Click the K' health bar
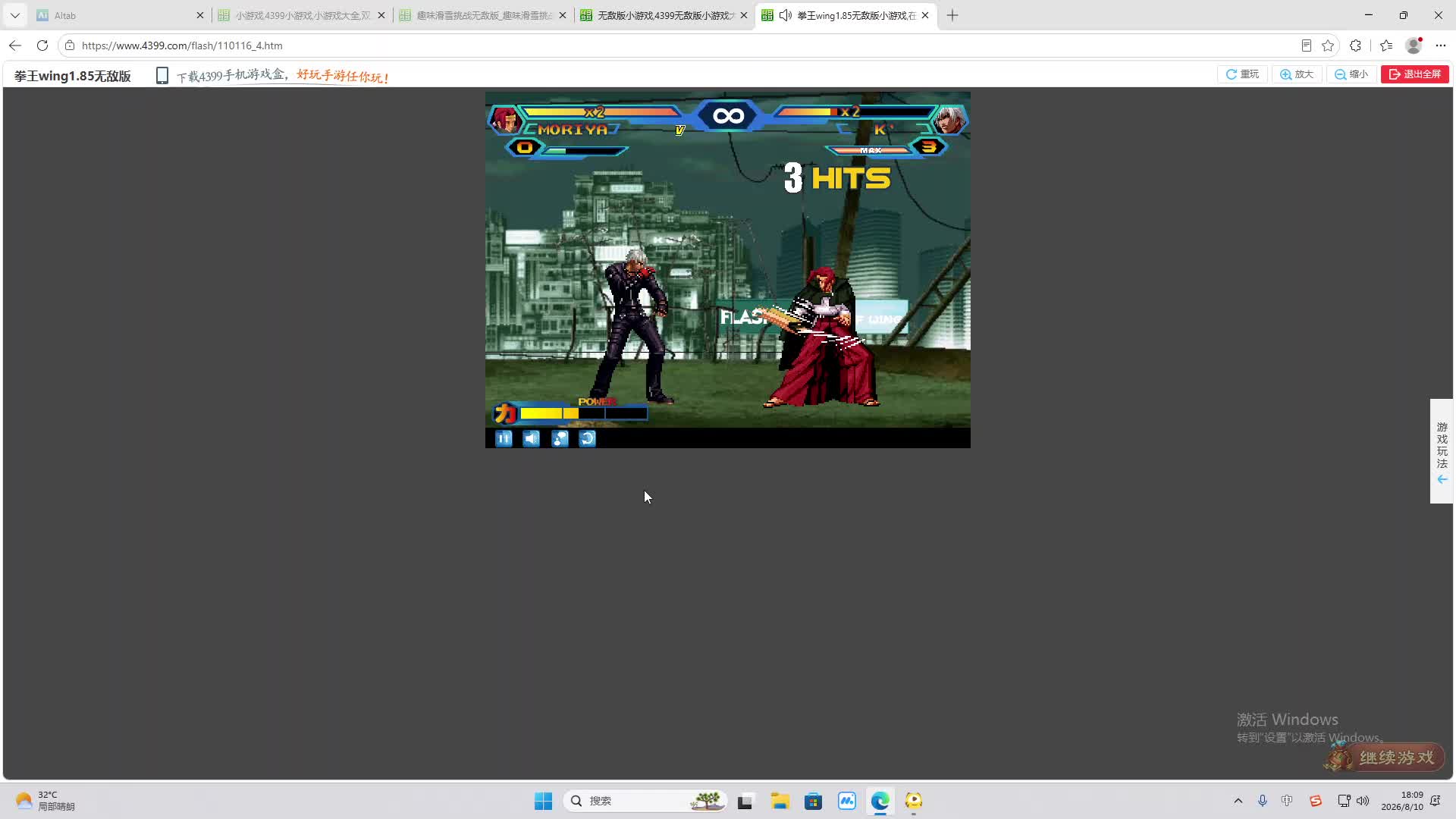This screenshot has height=819, width=1456. (854, 112)
